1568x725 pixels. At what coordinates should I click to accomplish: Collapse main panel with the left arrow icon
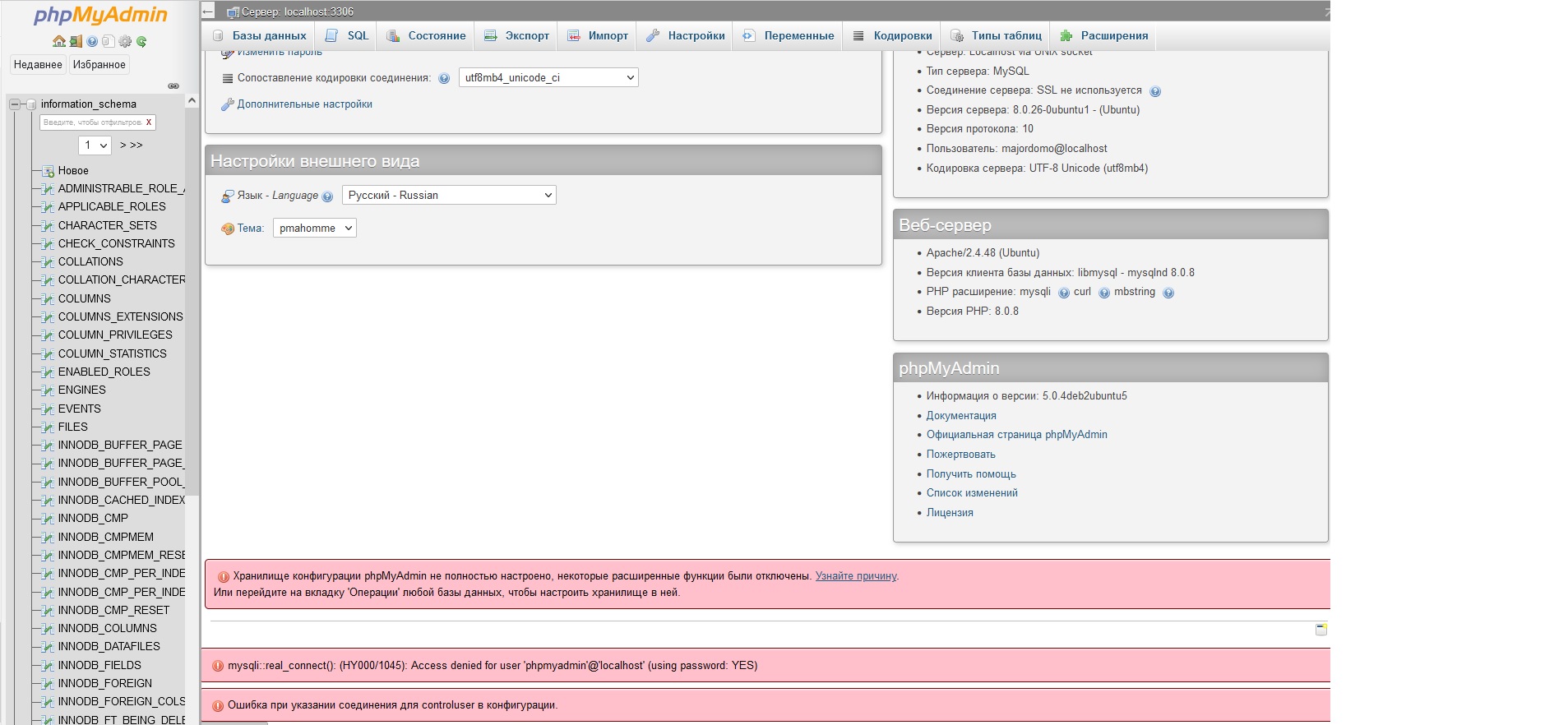(208, 12)
